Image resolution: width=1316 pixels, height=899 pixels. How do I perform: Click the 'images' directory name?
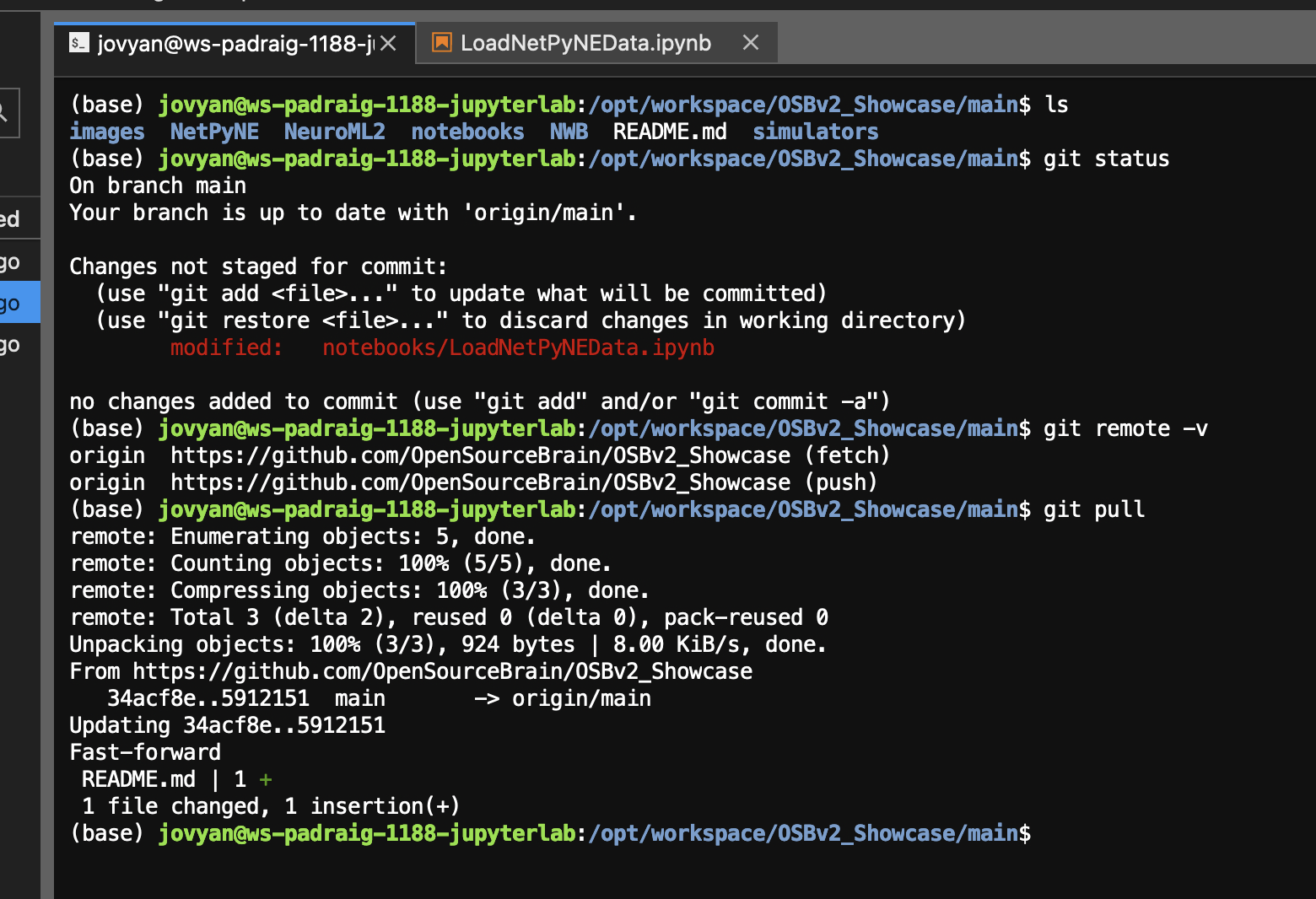pos(107,132)
